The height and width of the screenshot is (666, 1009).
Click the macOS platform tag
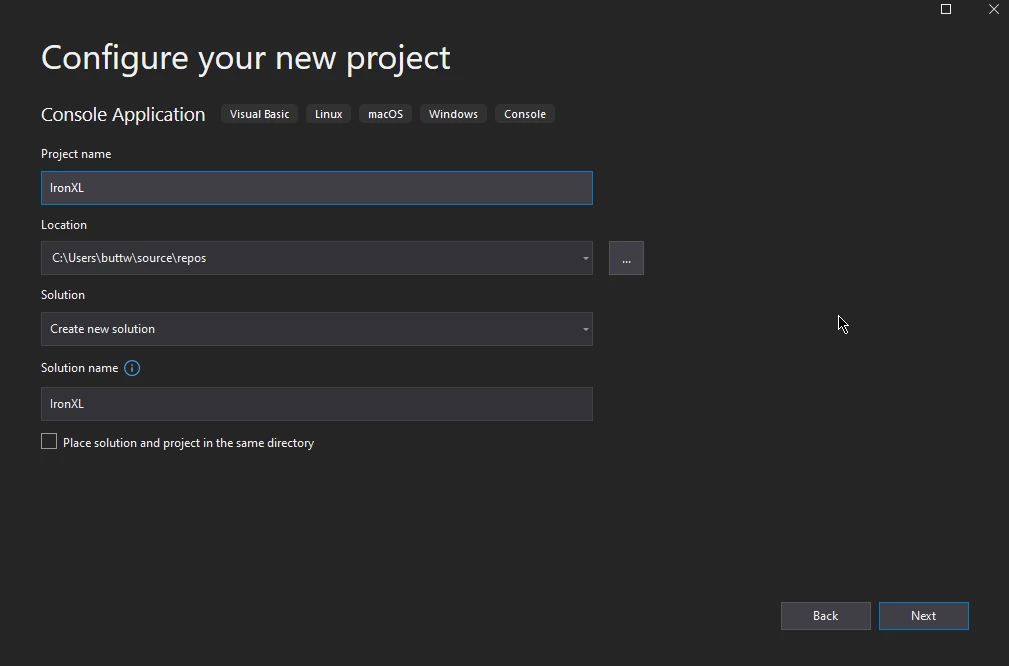click(x=385, y=114)
